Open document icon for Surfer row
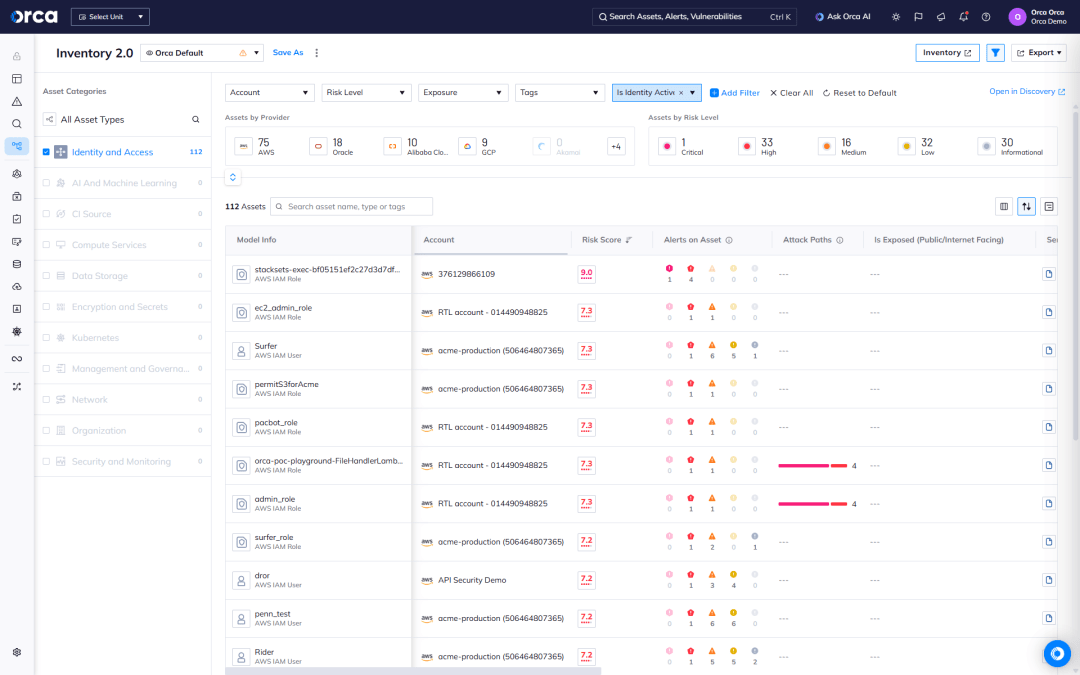The height and width of the screenshot is (675, 1080). 1048,351
